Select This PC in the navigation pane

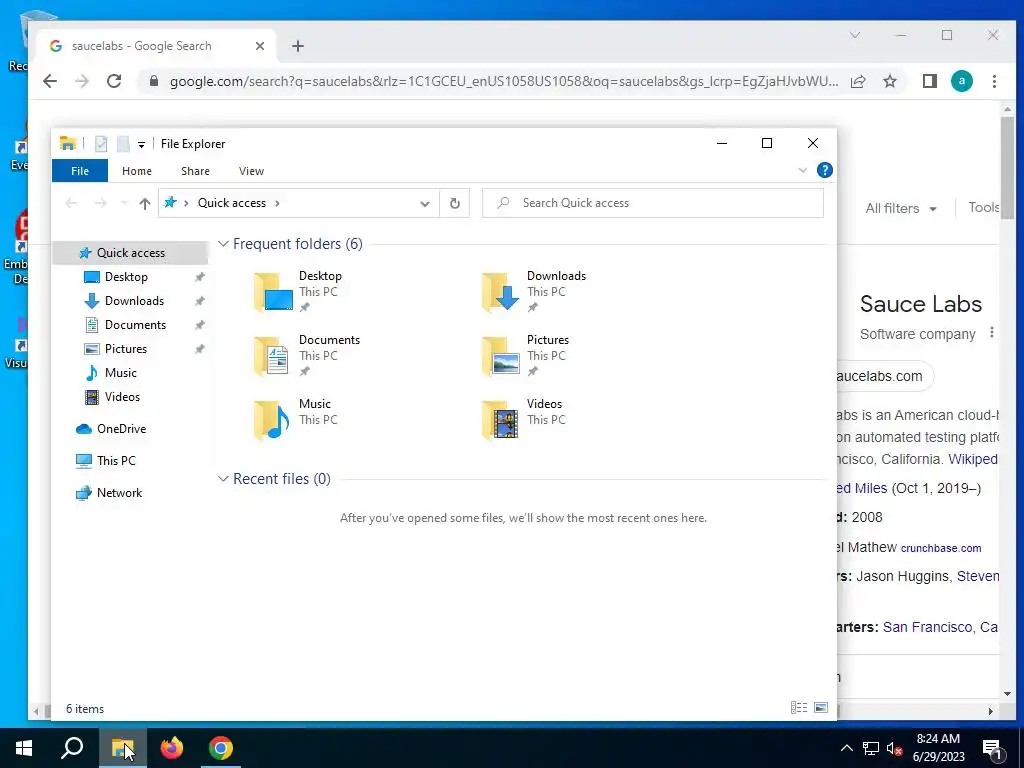[116, 461]
